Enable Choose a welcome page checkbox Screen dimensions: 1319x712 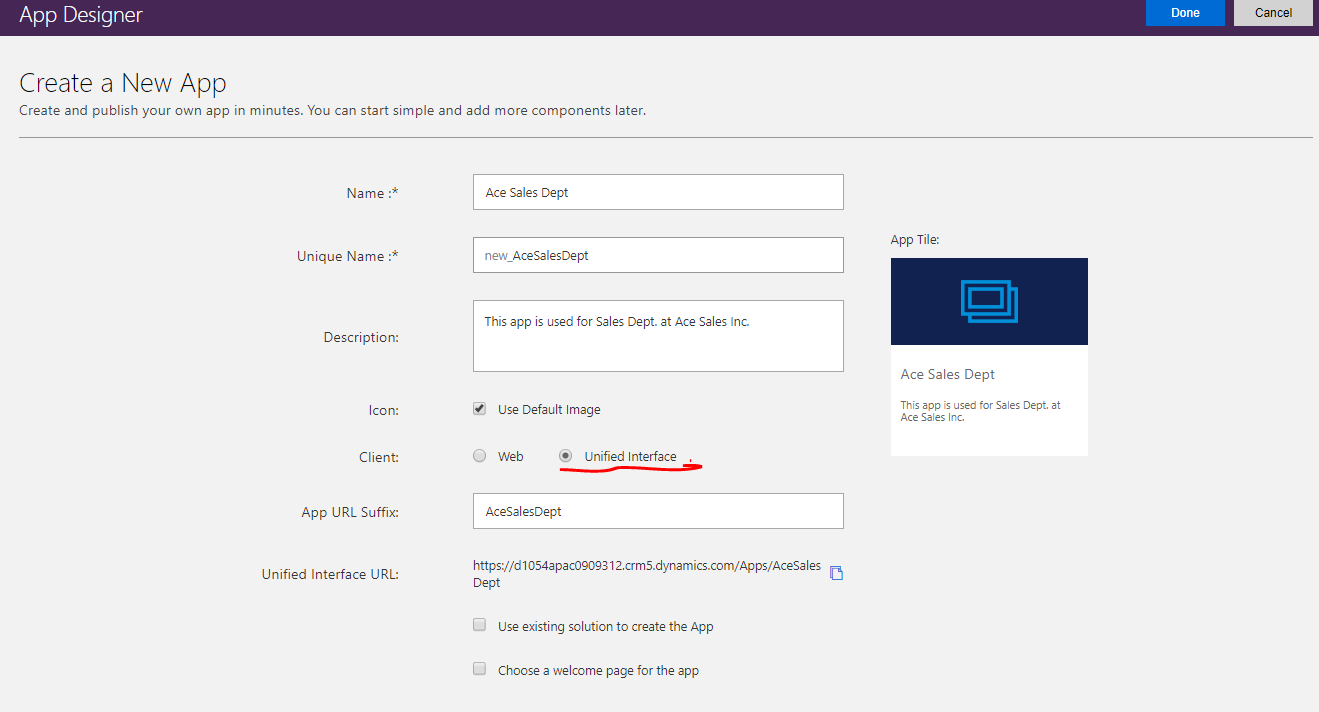click(x=480, y=669)
